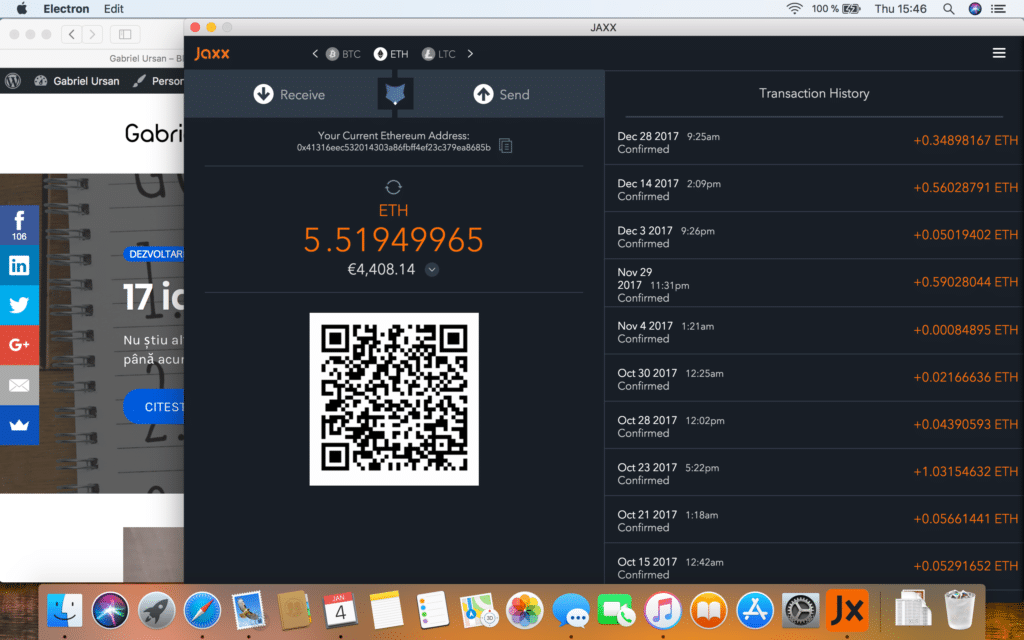
Task: Select the Ethereum address text
Action: coord(394,148)
